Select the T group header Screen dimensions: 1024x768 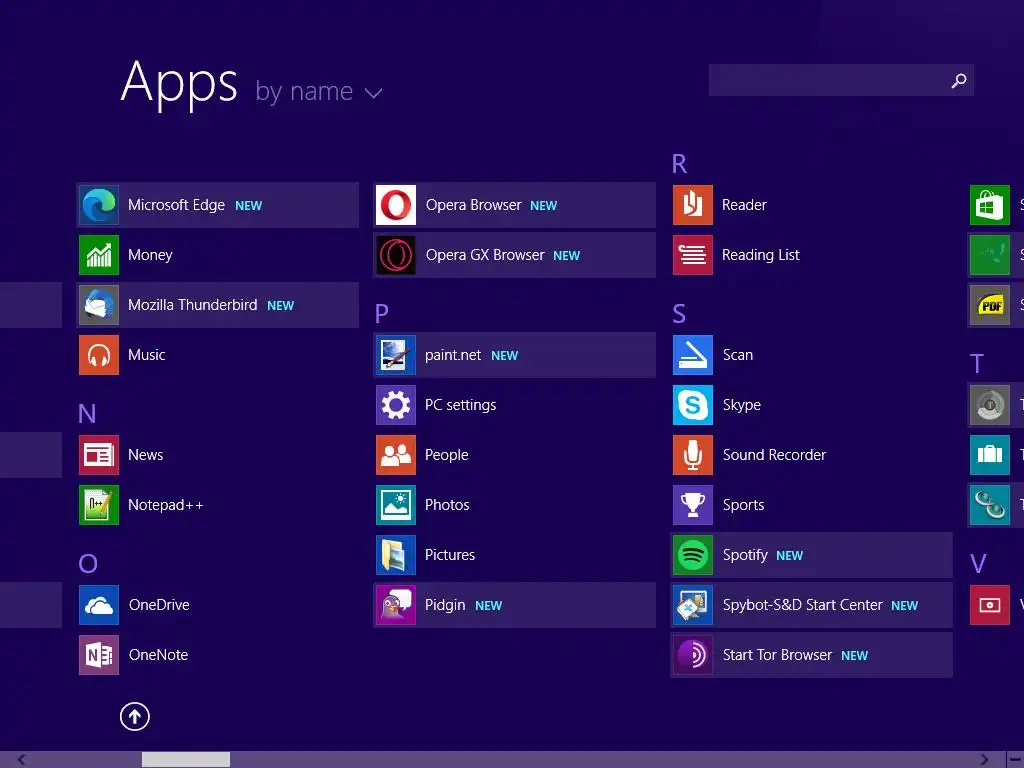click(x=976, y=364)
